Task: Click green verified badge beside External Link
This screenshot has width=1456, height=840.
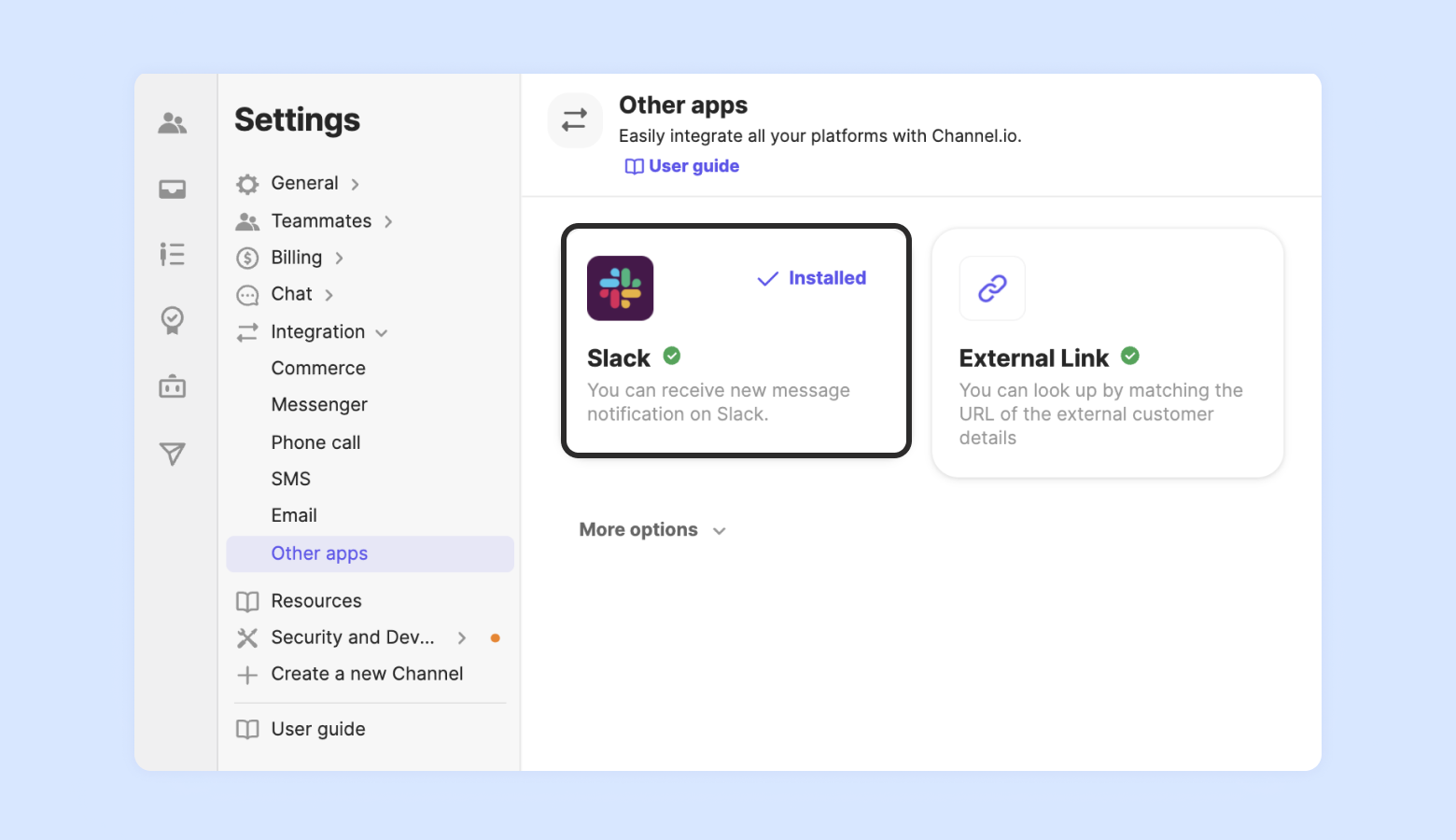Action: coord(1130,356)
